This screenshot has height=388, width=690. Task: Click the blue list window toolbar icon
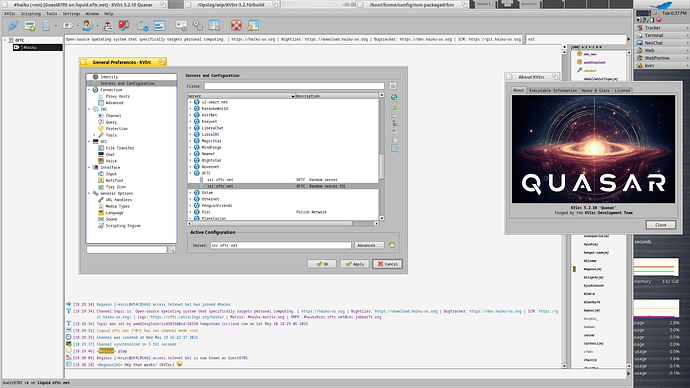click(x=159, y=26)
